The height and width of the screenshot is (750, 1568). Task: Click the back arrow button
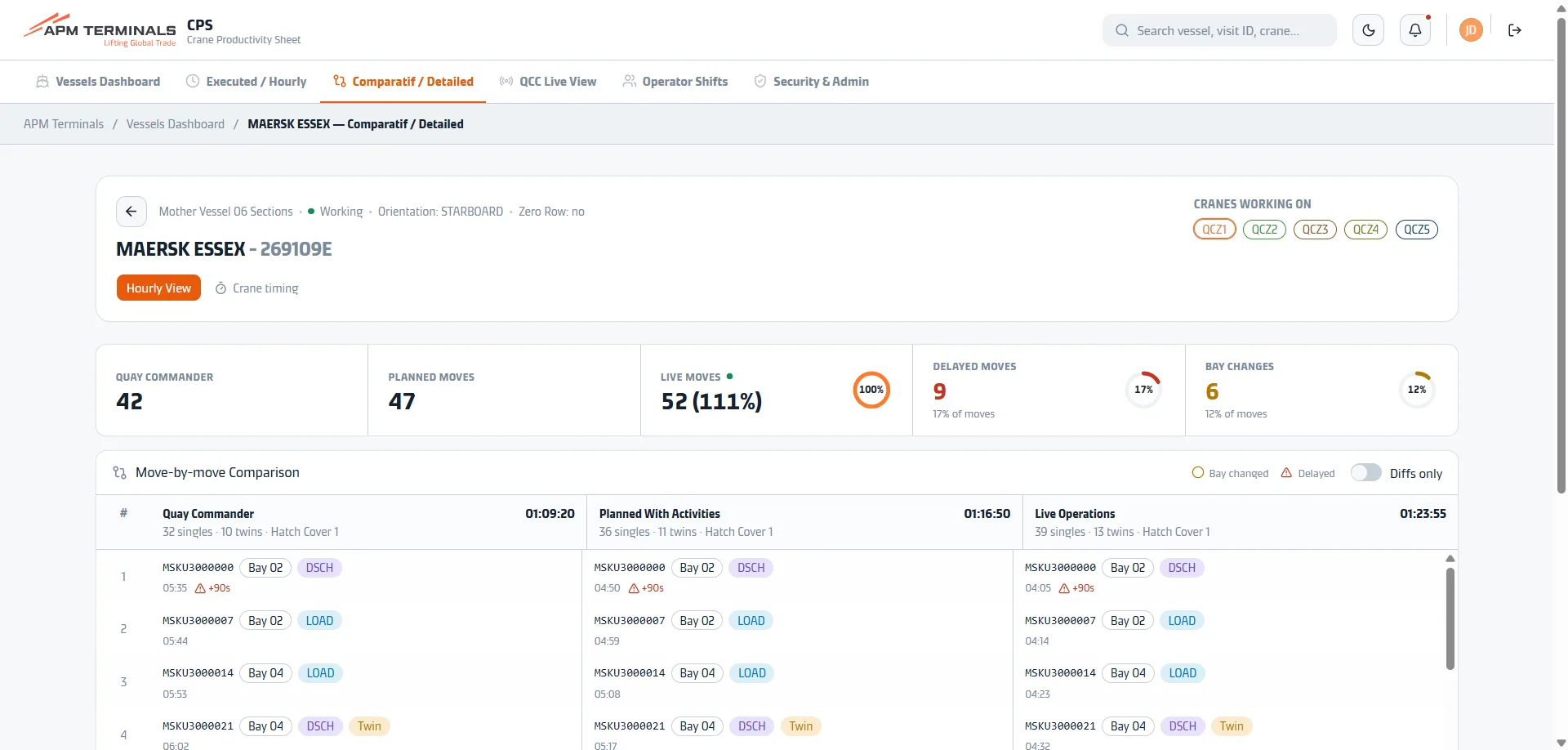point(131,212)
